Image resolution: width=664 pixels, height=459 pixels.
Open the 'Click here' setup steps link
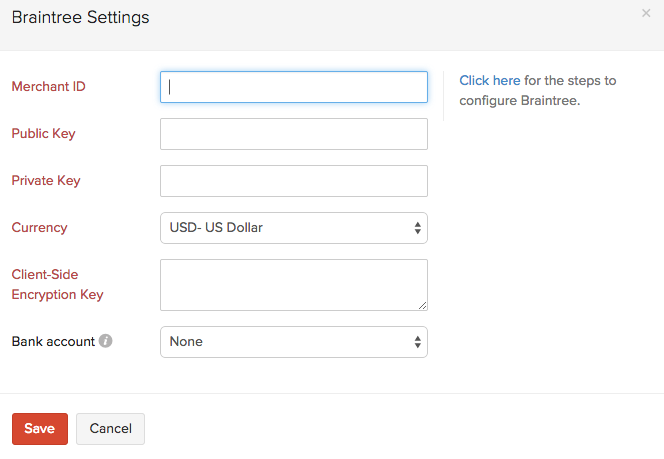click(x=490, y=80)
